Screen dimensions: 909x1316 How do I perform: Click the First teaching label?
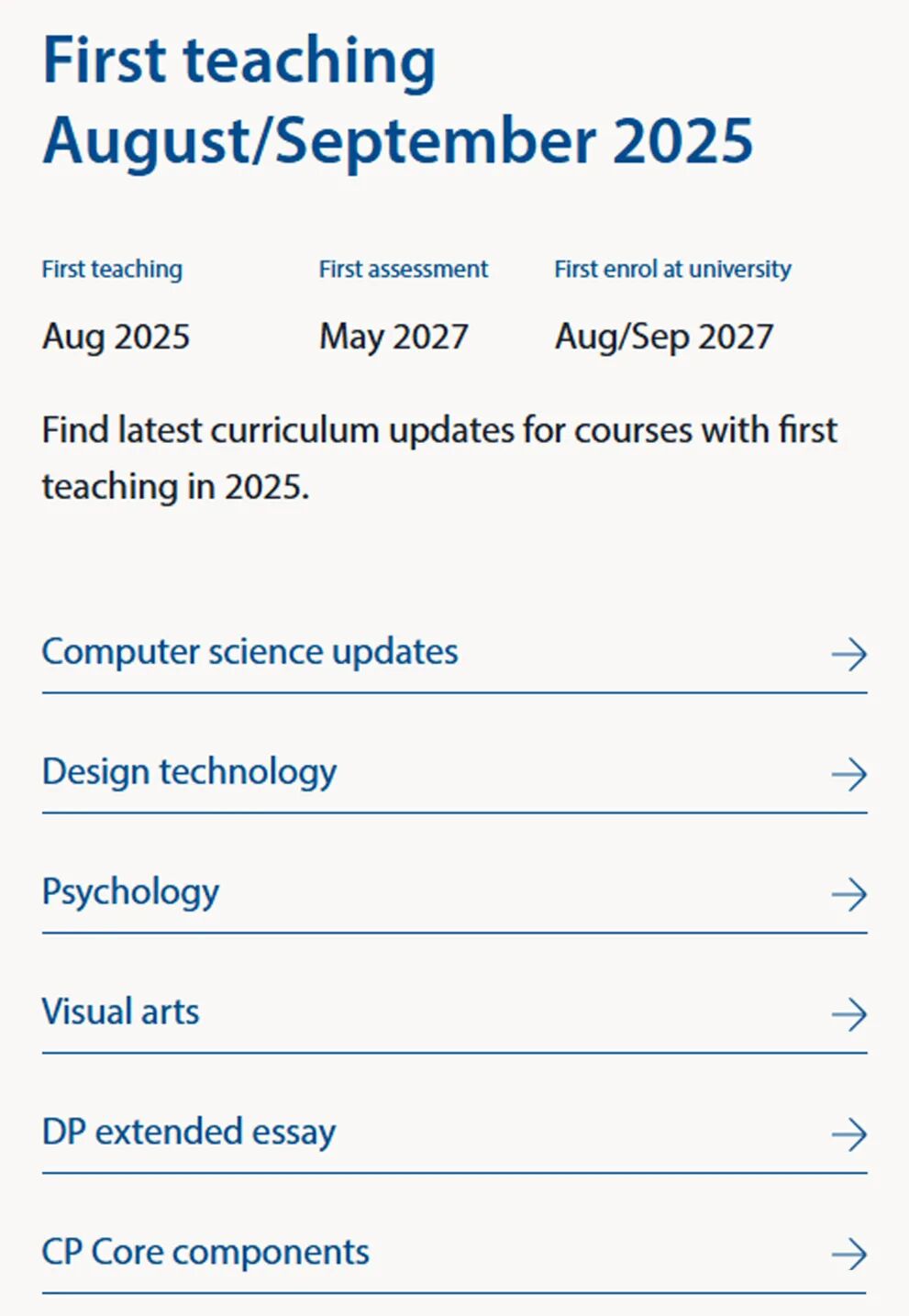tap(112, 269)
